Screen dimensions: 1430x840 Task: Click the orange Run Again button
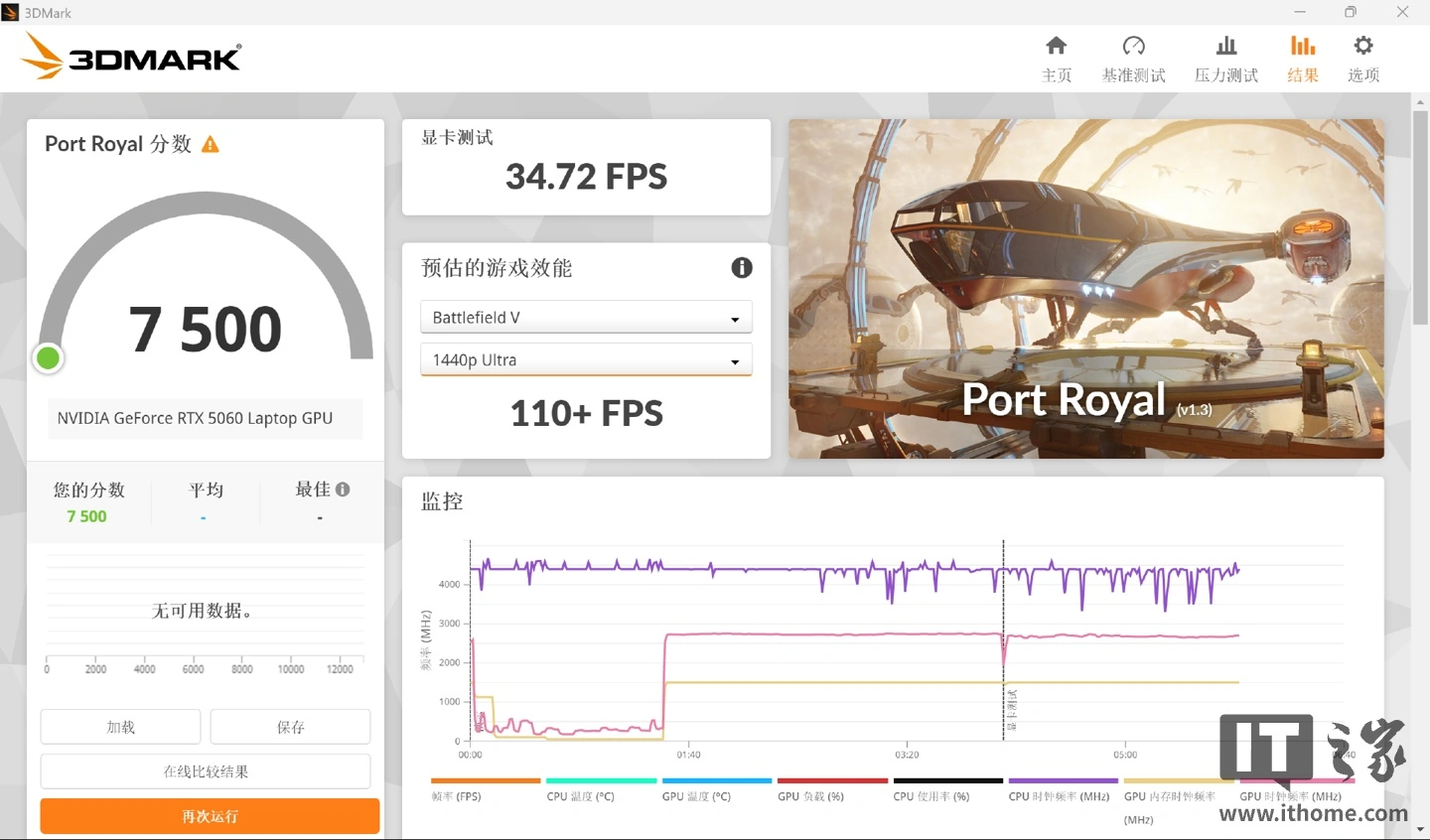pos(210,816)
